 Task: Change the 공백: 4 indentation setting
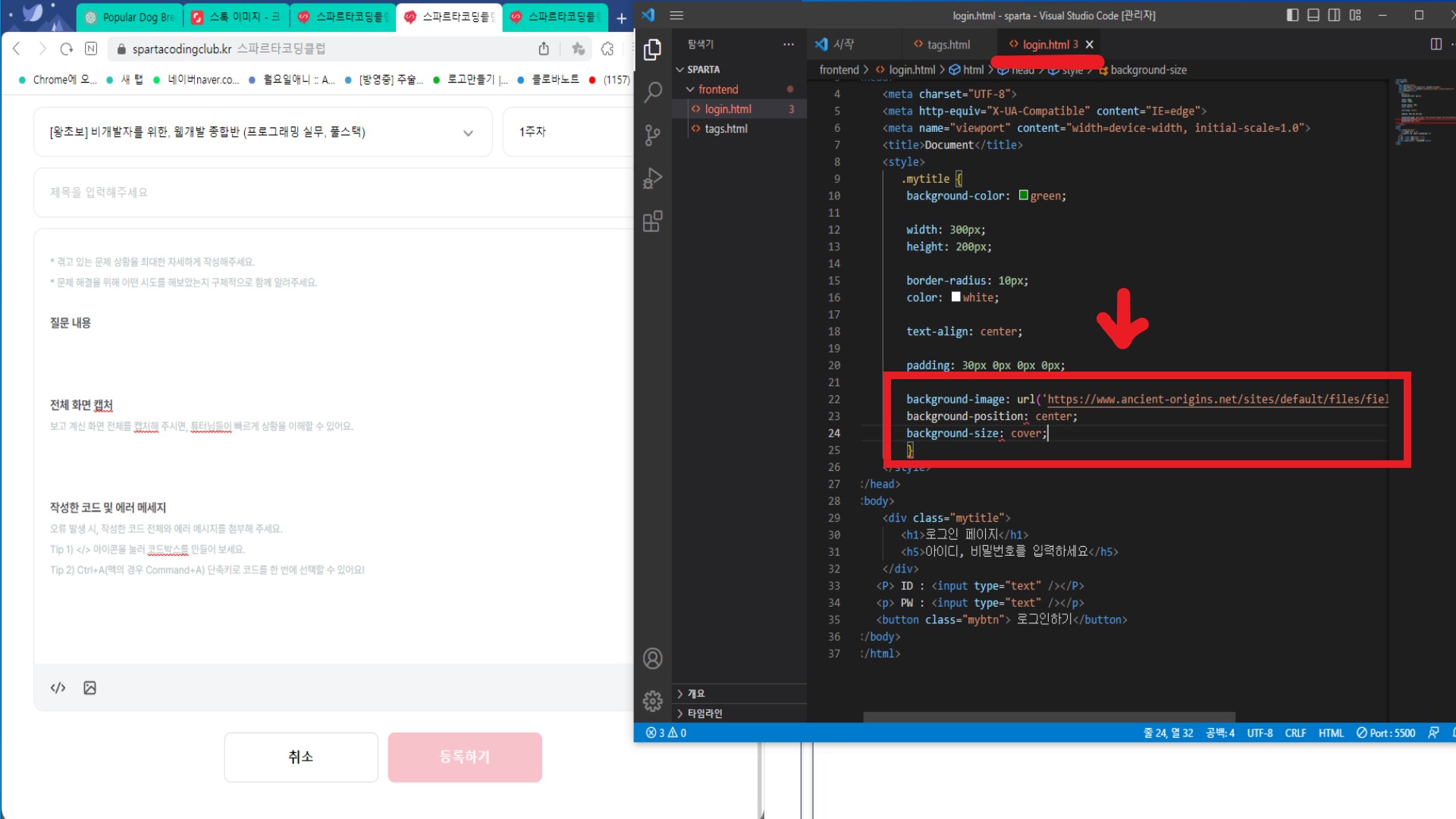[1220, 733]
